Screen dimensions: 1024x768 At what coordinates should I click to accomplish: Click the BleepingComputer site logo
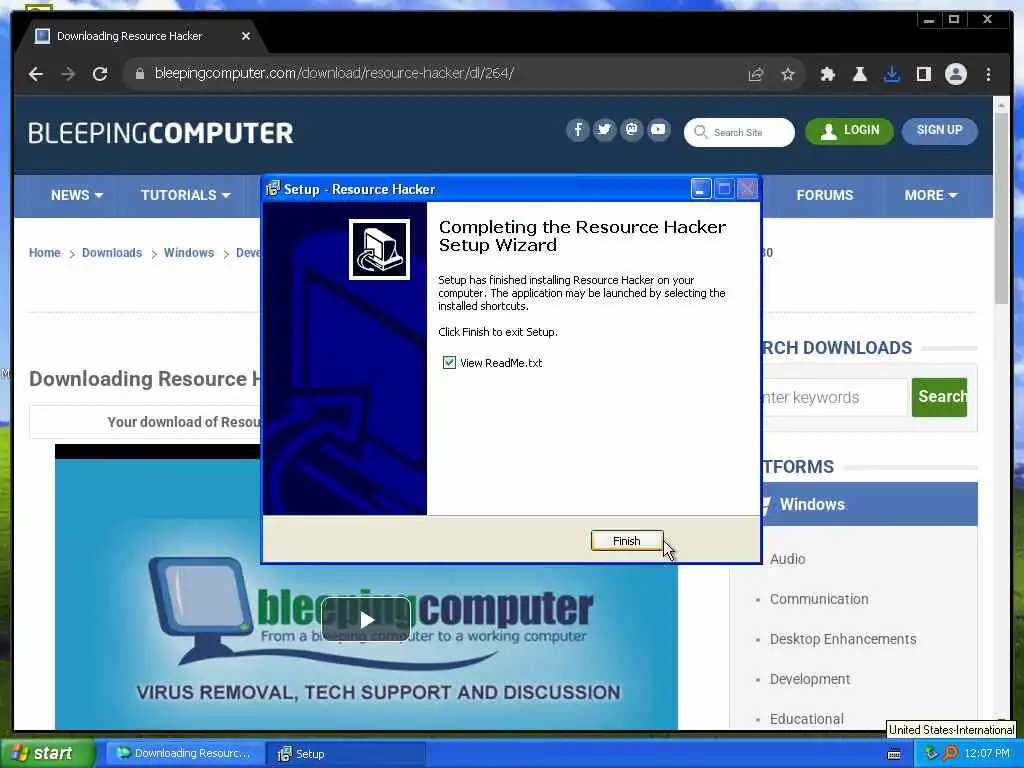[x=161, y=133]
